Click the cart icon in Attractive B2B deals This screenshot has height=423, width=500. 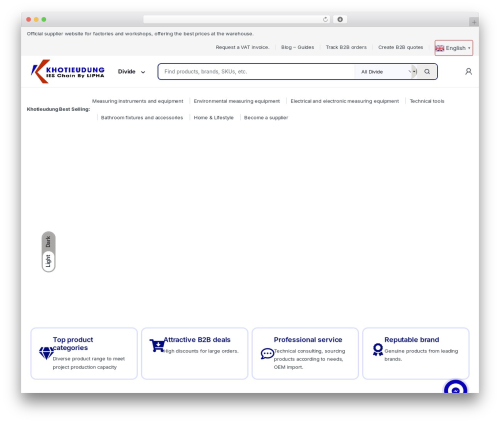click(157, 345)
